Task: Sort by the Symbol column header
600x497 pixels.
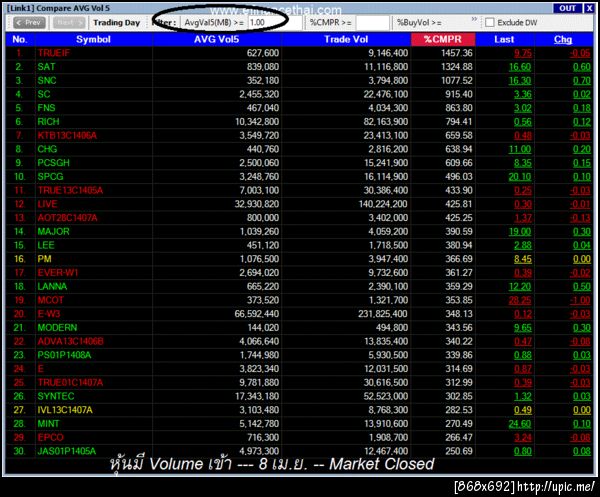Action: (93, 39)
